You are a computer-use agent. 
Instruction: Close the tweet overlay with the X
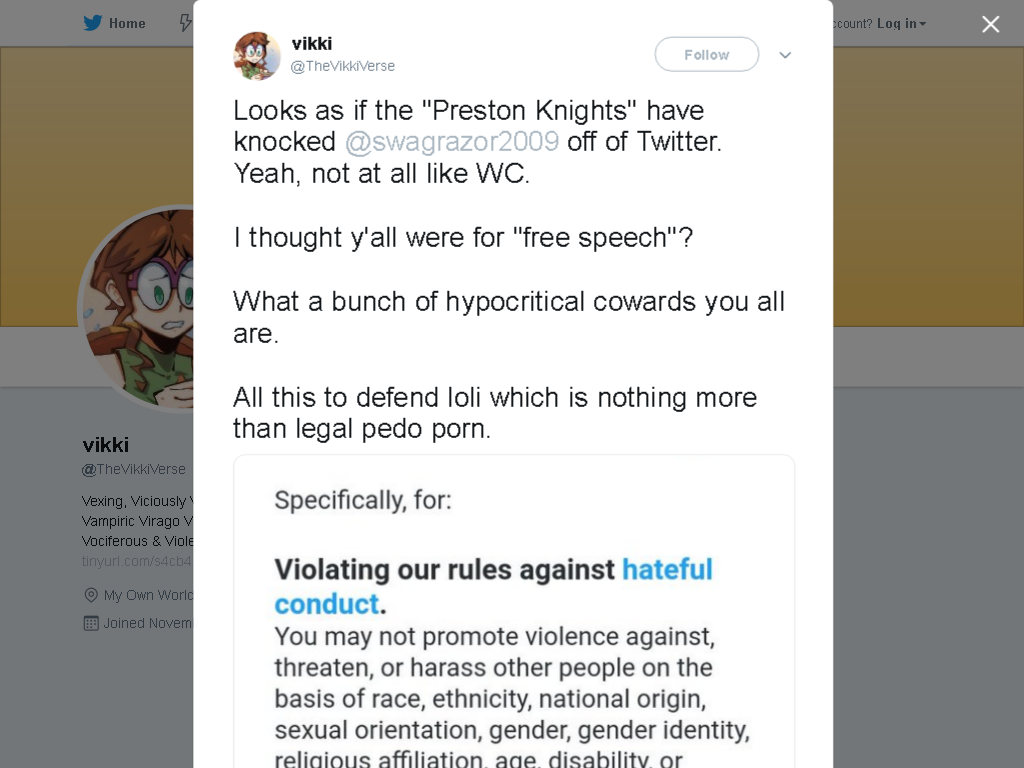(990, 24)
